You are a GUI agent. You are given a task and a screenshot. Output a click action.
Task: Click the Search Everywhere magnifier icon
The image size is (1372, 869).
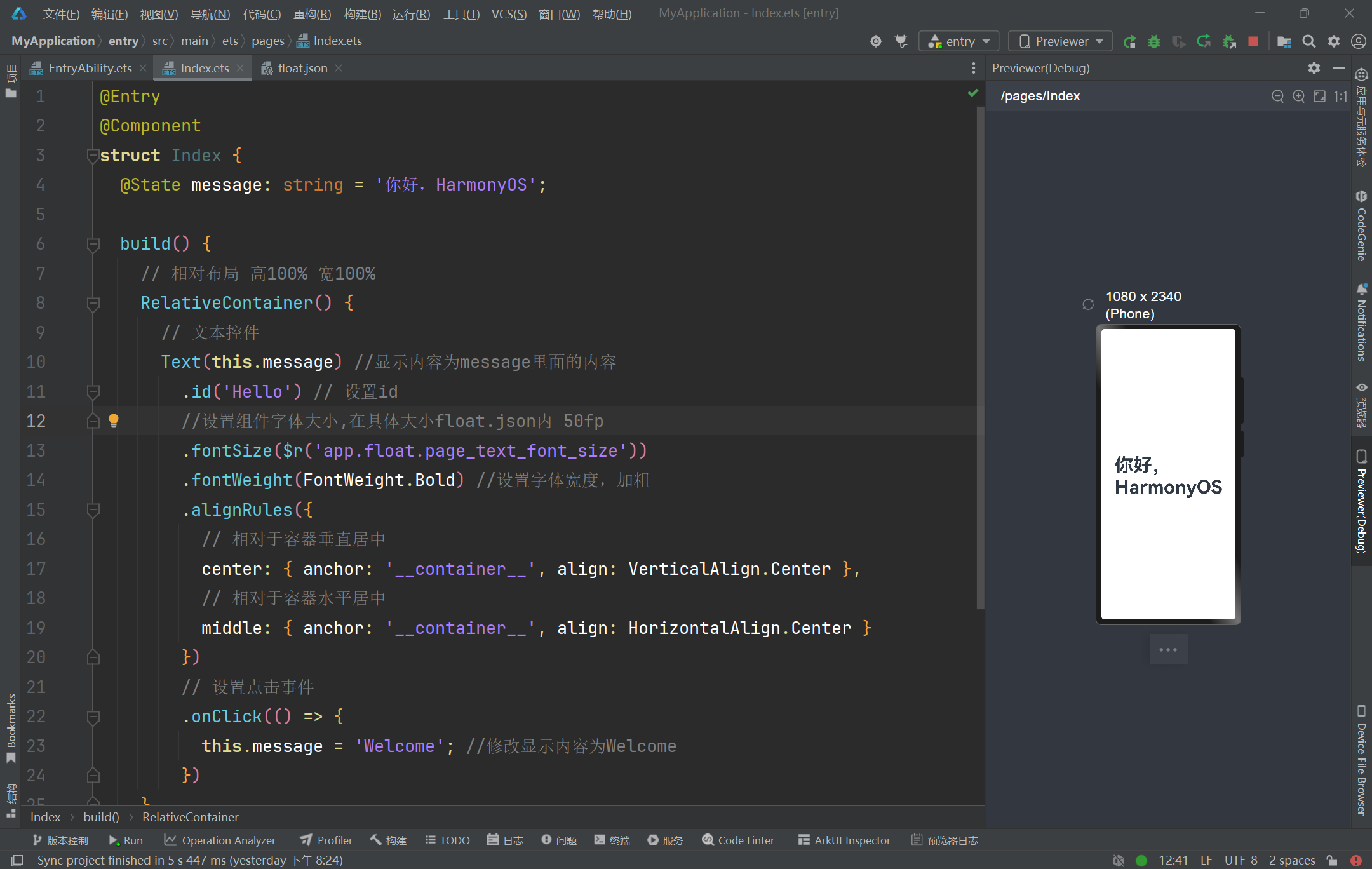pos(1309,42)
